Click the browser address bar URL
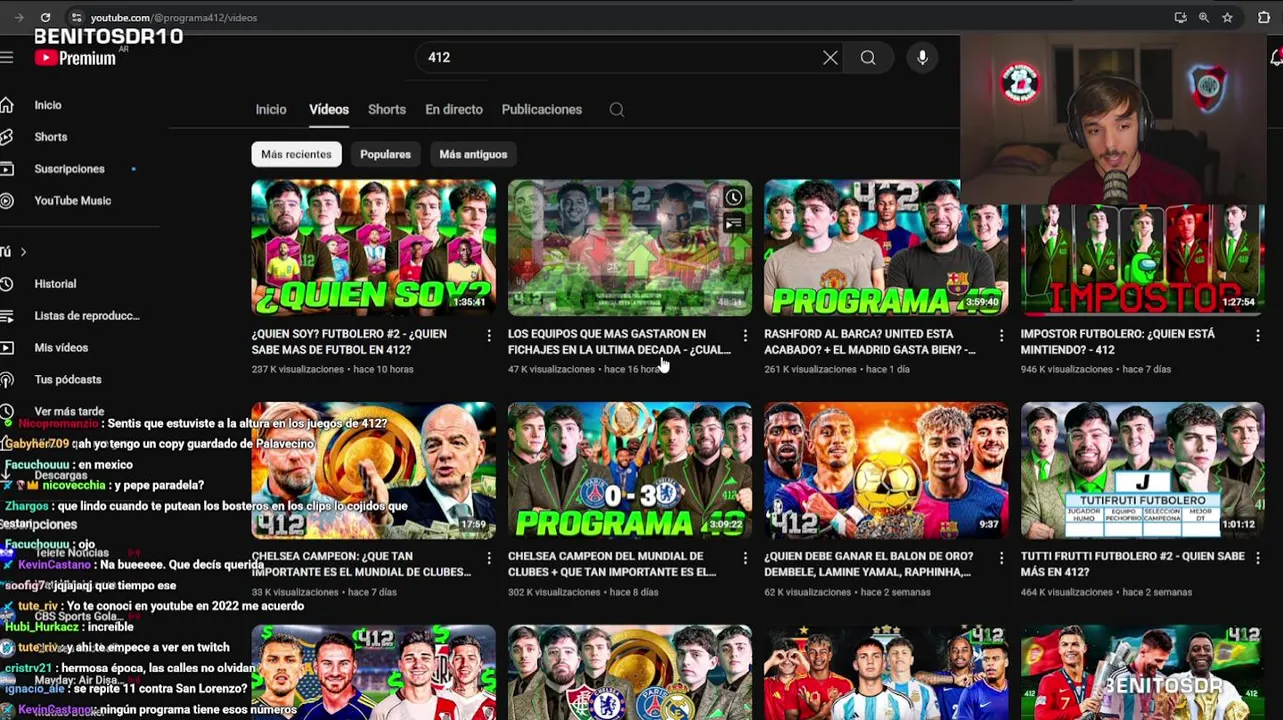The height and width of the screenshot is (720, 1283). click(x=174, y=17)
